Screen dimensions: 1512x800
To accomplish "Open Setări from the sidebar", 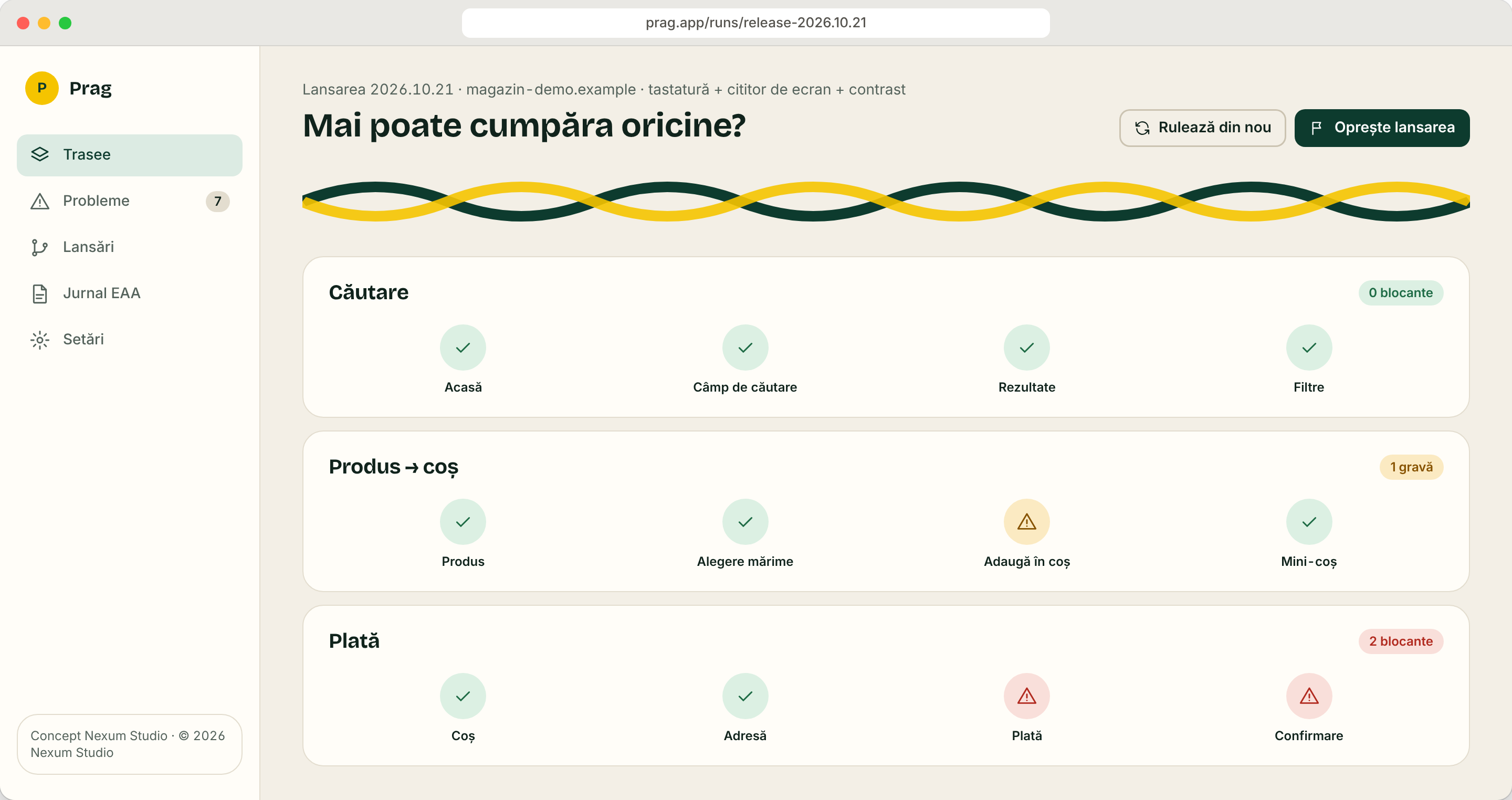I will (129, 340).
